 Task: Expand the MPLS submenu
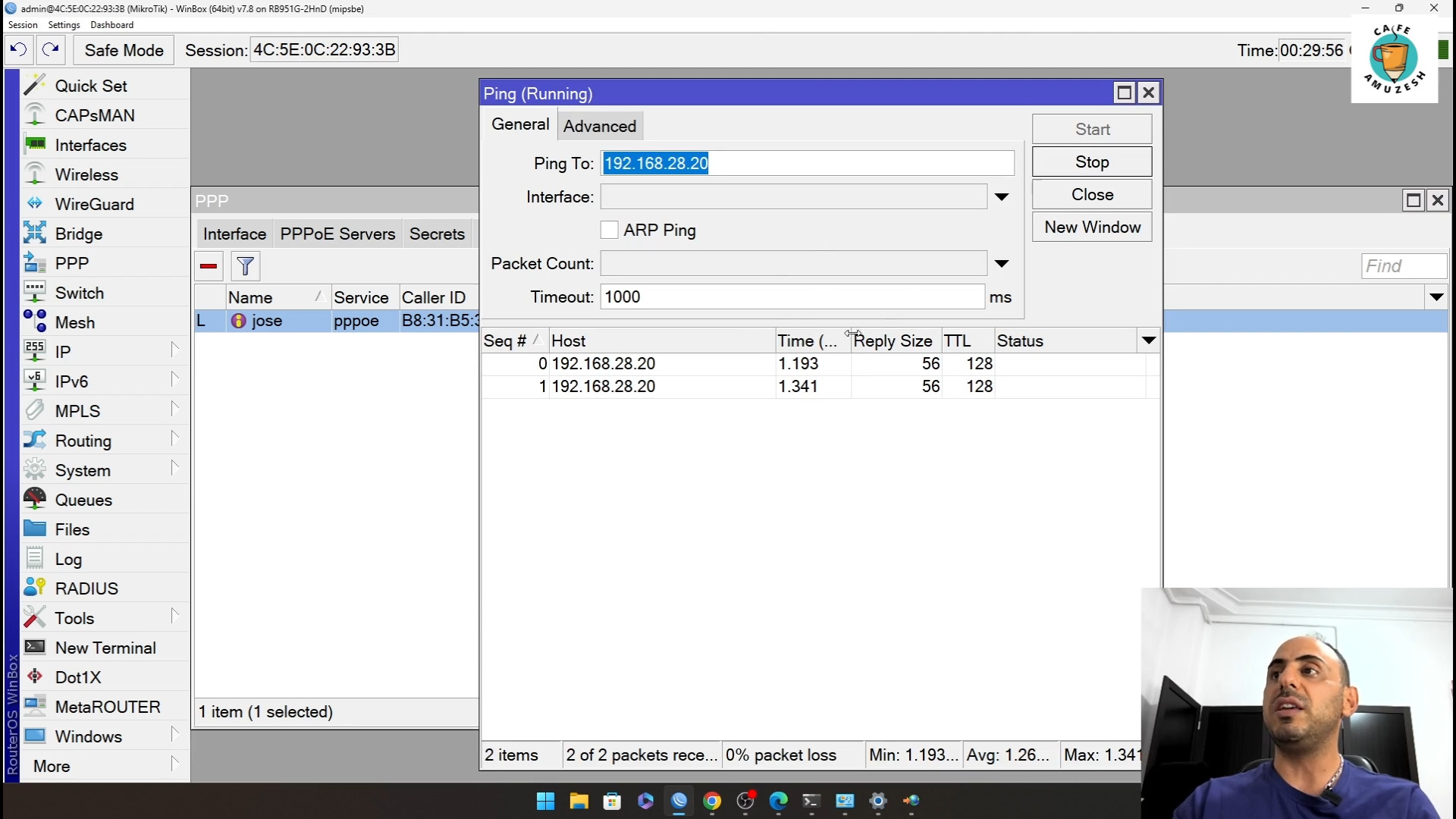105,411
